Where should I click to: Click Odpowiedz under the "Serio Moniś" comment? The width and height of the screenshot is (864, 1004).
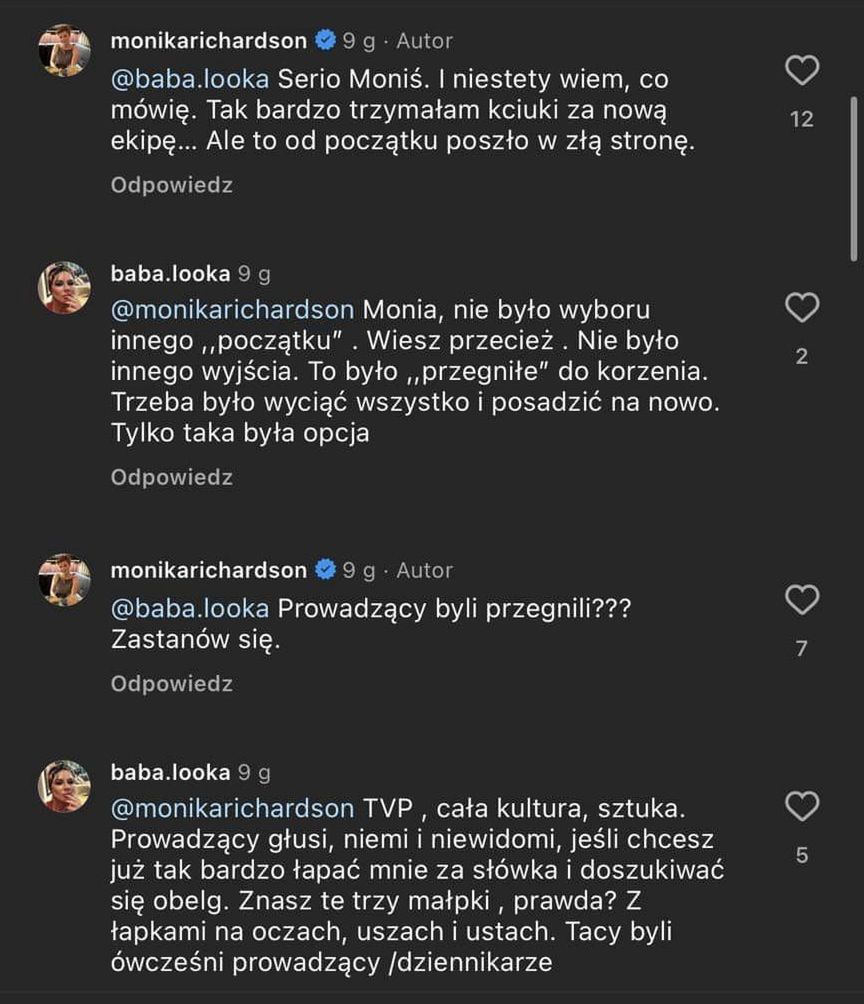pos(171,185)
